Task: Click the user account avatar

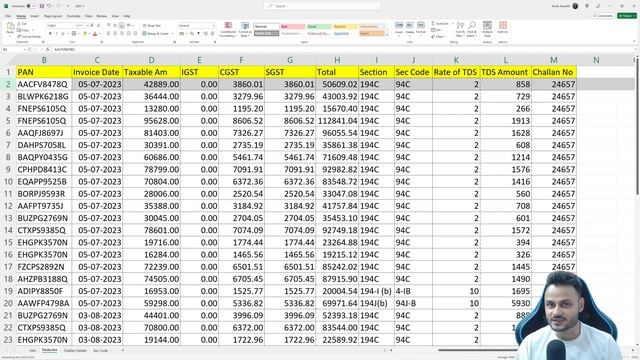Action: click(x=575, y=6)
